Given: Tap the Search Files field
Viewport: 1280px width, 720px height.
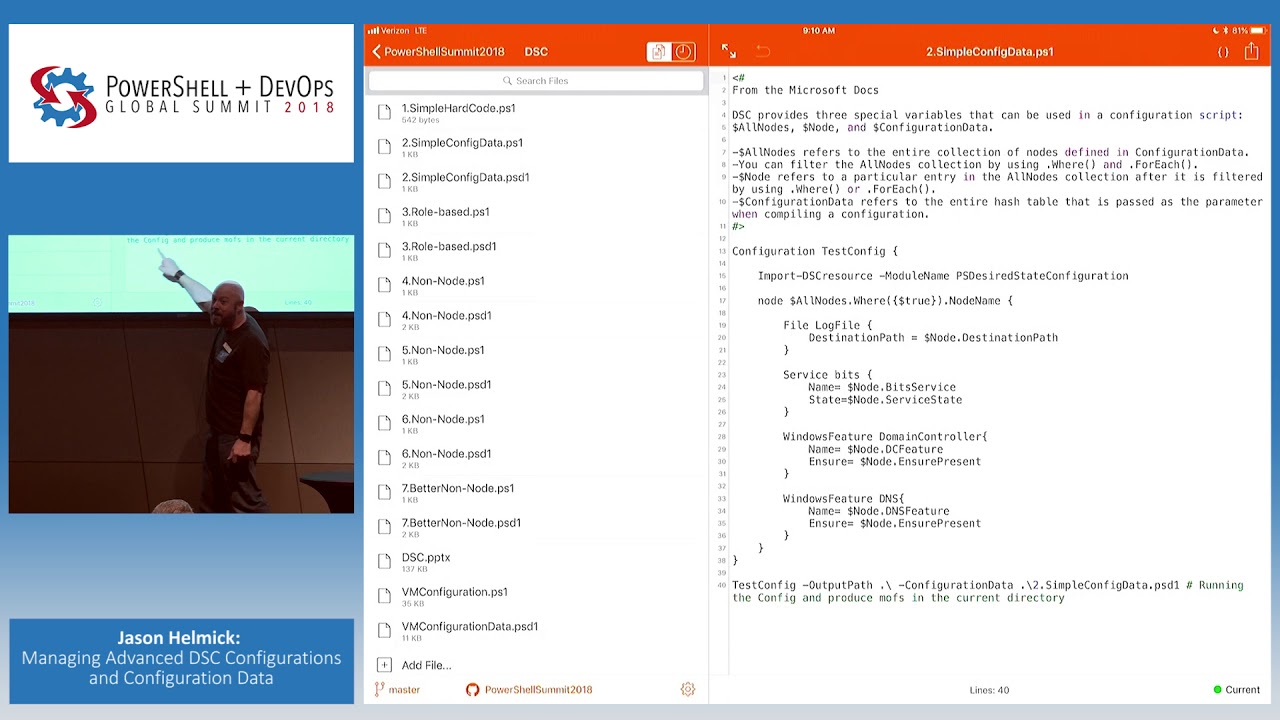Looking at the screenshot, I should coord(536,81).
